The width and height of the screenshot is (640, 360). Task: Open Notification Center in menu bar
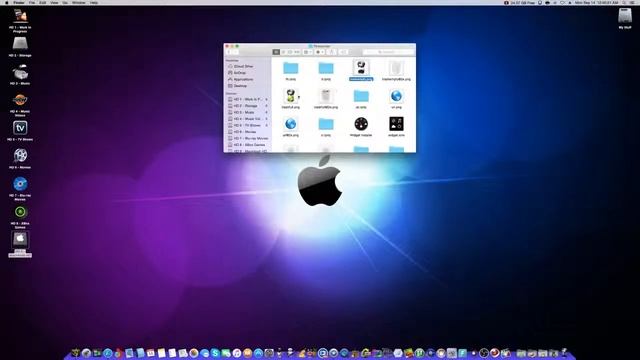633,2
